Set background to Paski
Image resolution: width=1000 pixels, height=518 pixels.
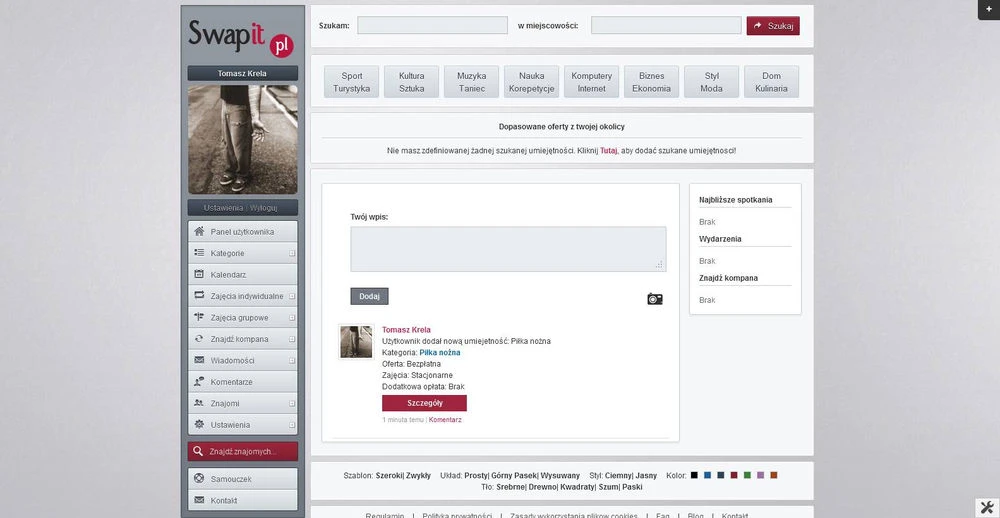(632, 487)
